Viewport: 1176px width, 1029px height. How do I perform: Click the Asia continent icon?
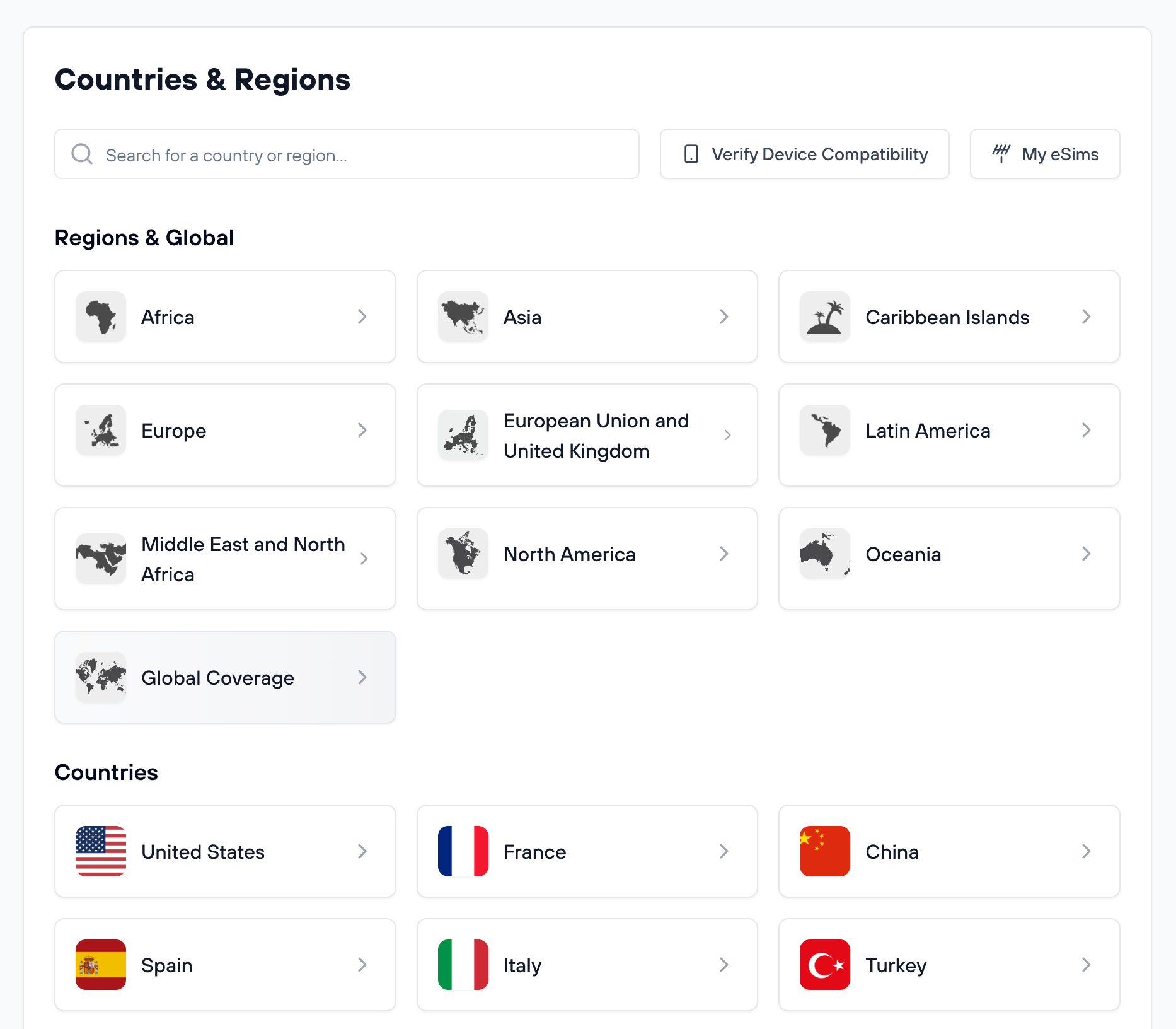463,317
